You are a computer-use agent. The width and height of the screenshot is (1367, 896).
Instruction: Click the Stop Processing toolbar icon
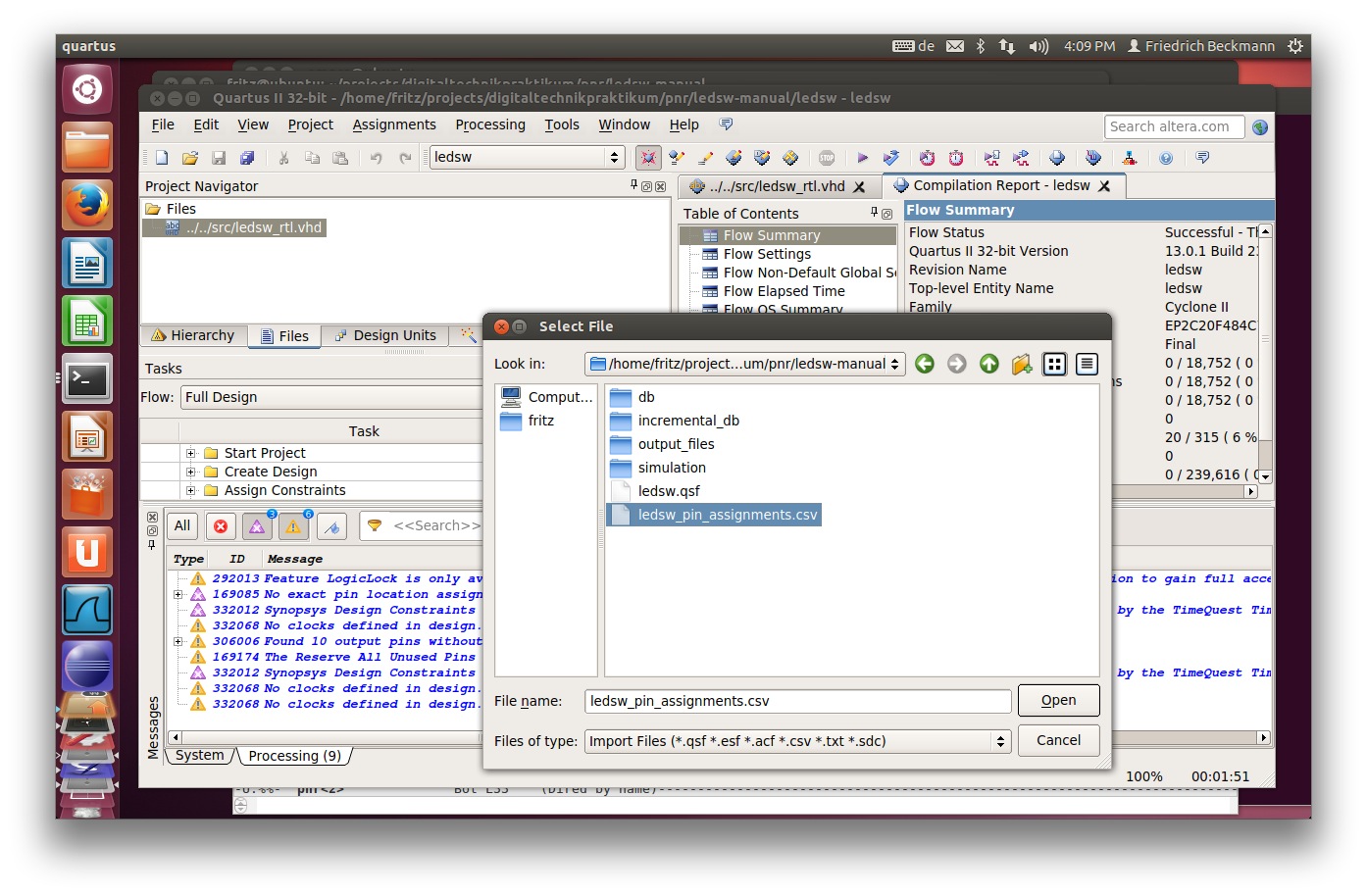point(827,158)
